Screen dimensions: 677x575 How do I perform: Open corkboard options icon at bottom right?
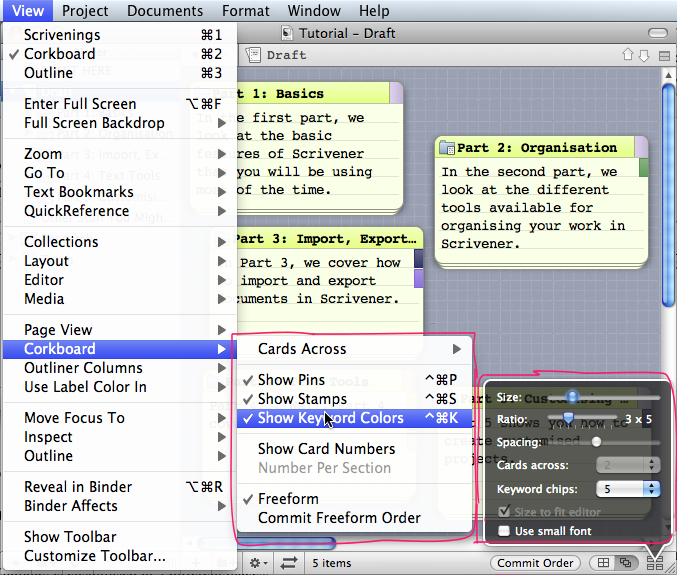(x=655, y=563)
